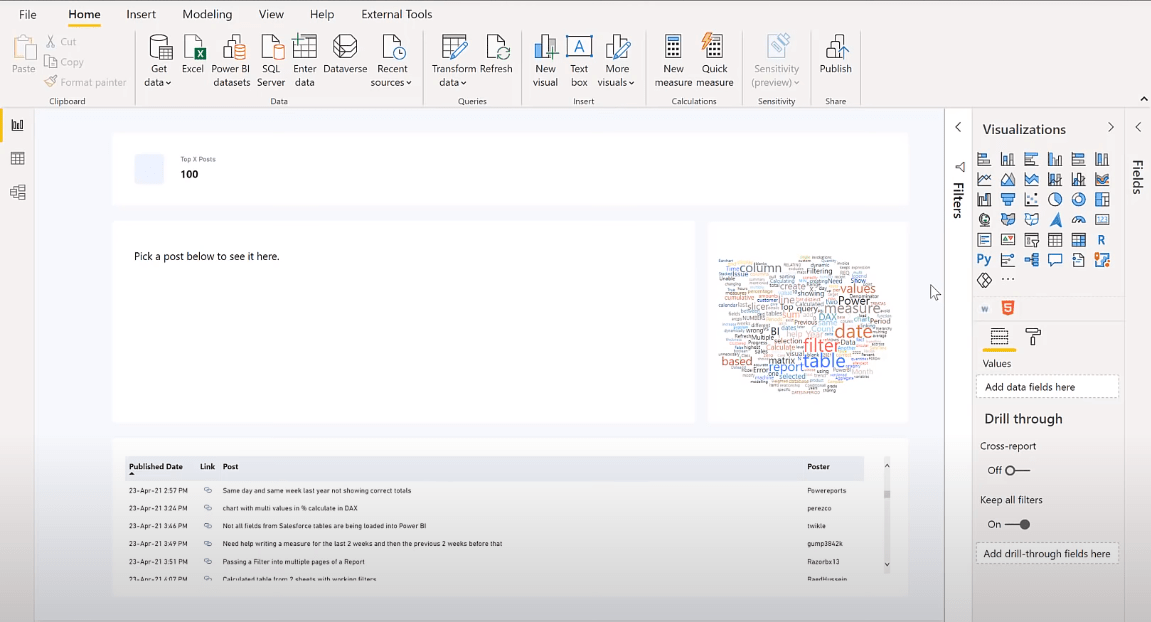Select the Gauge visual
Screen dimensions: 1151x622
click(x=1078, y=220)
